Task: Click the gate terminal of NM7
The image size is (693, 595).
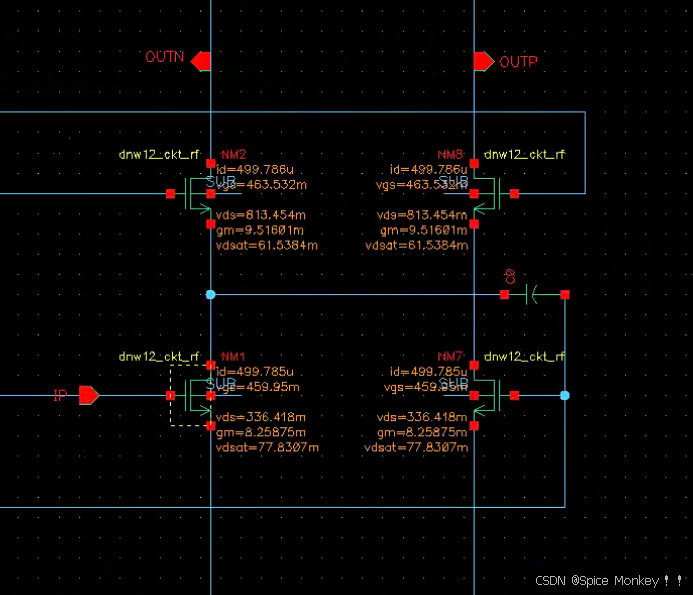Action: click(514, 395)
